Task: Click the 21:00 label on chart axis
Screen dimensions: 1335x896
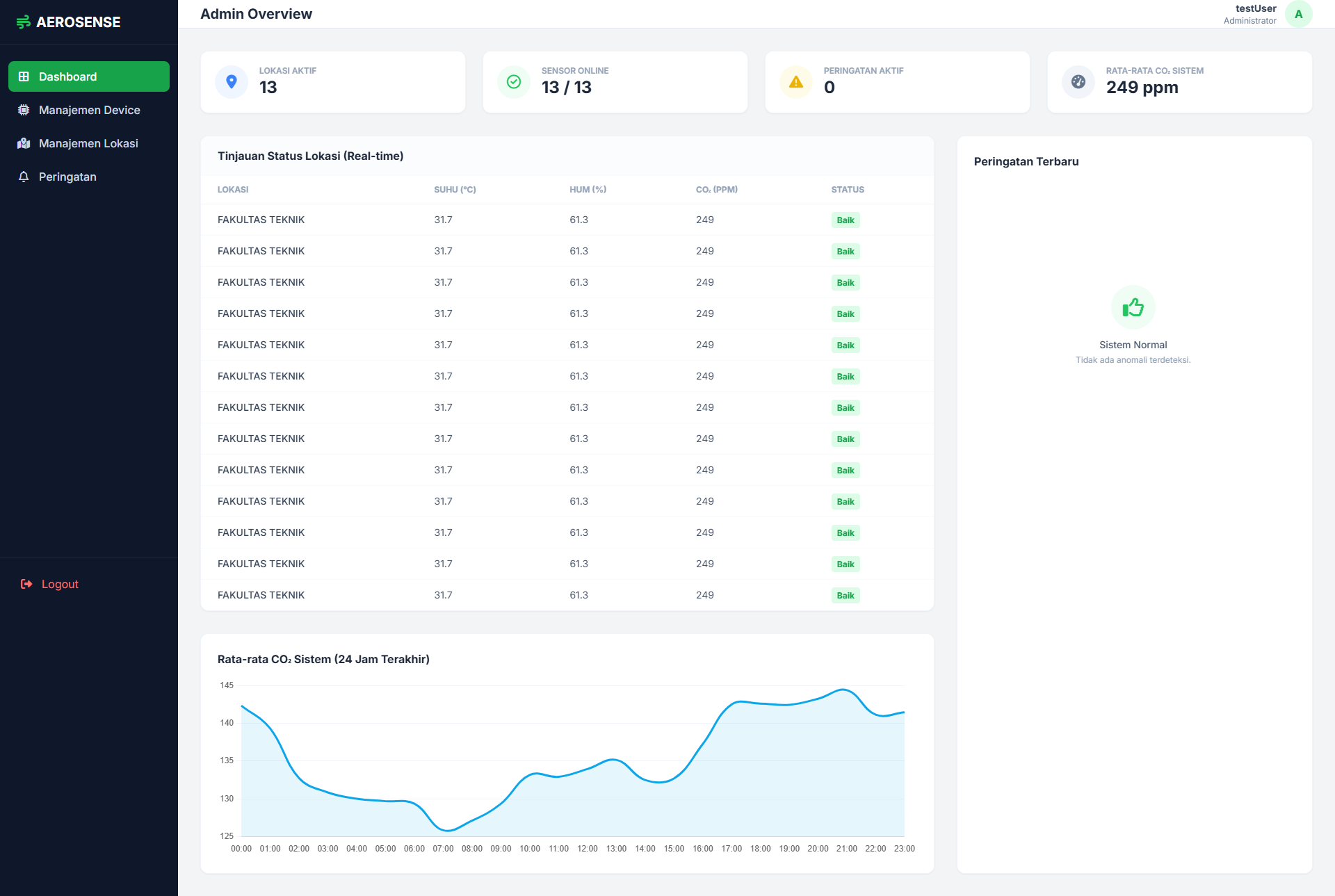Action: (847, 849)
